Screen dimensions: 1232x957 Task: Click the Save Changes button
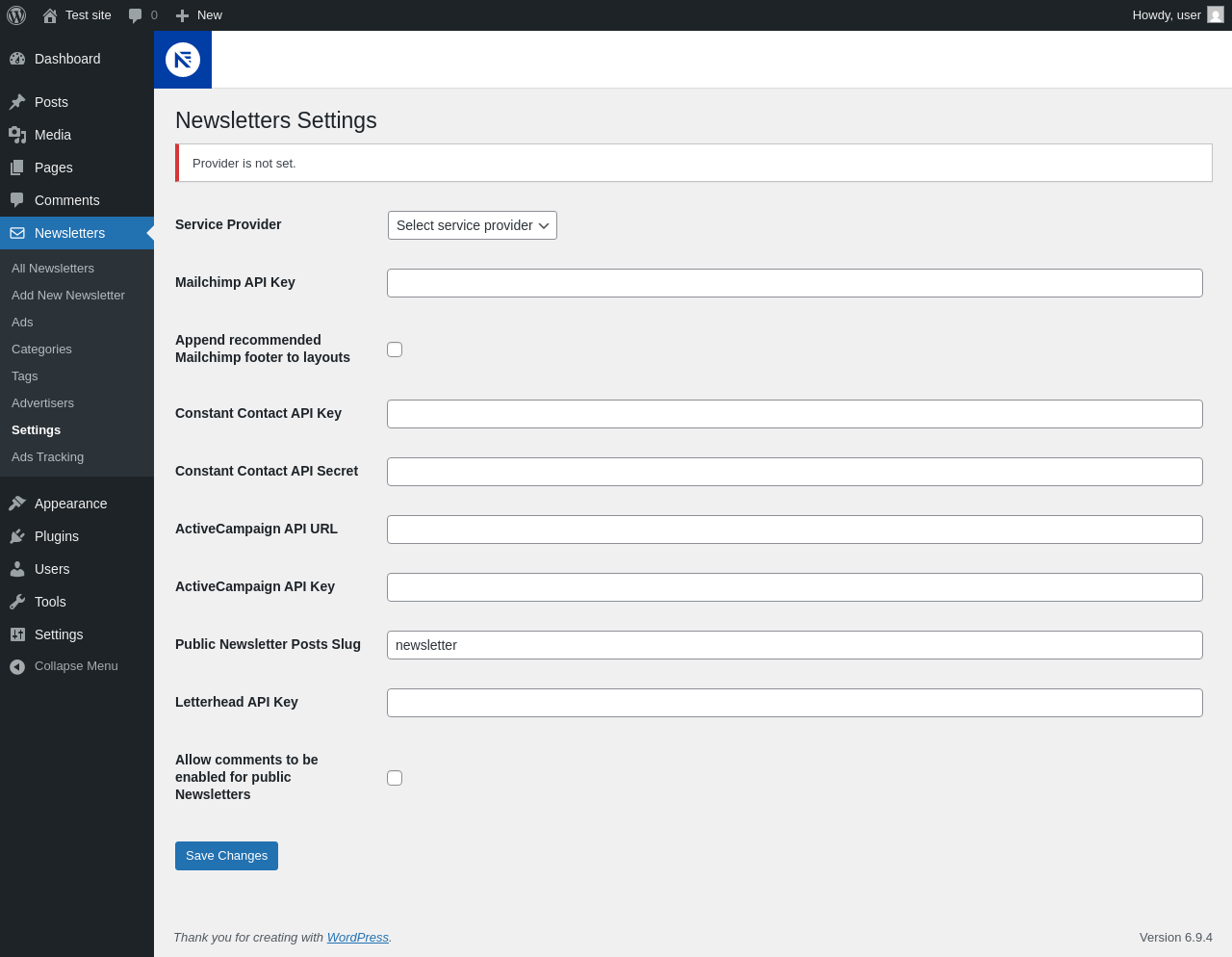226,856
